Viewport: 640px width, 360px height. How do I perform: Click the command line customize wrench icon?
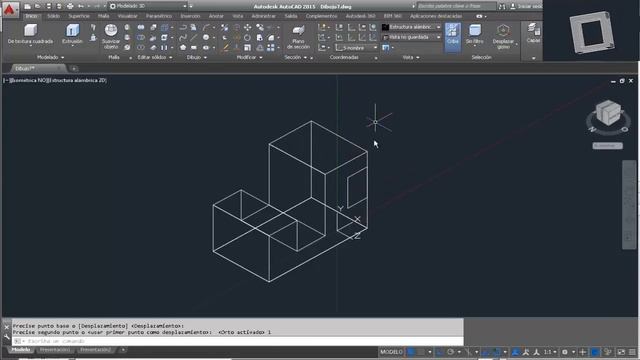[7, 337]
